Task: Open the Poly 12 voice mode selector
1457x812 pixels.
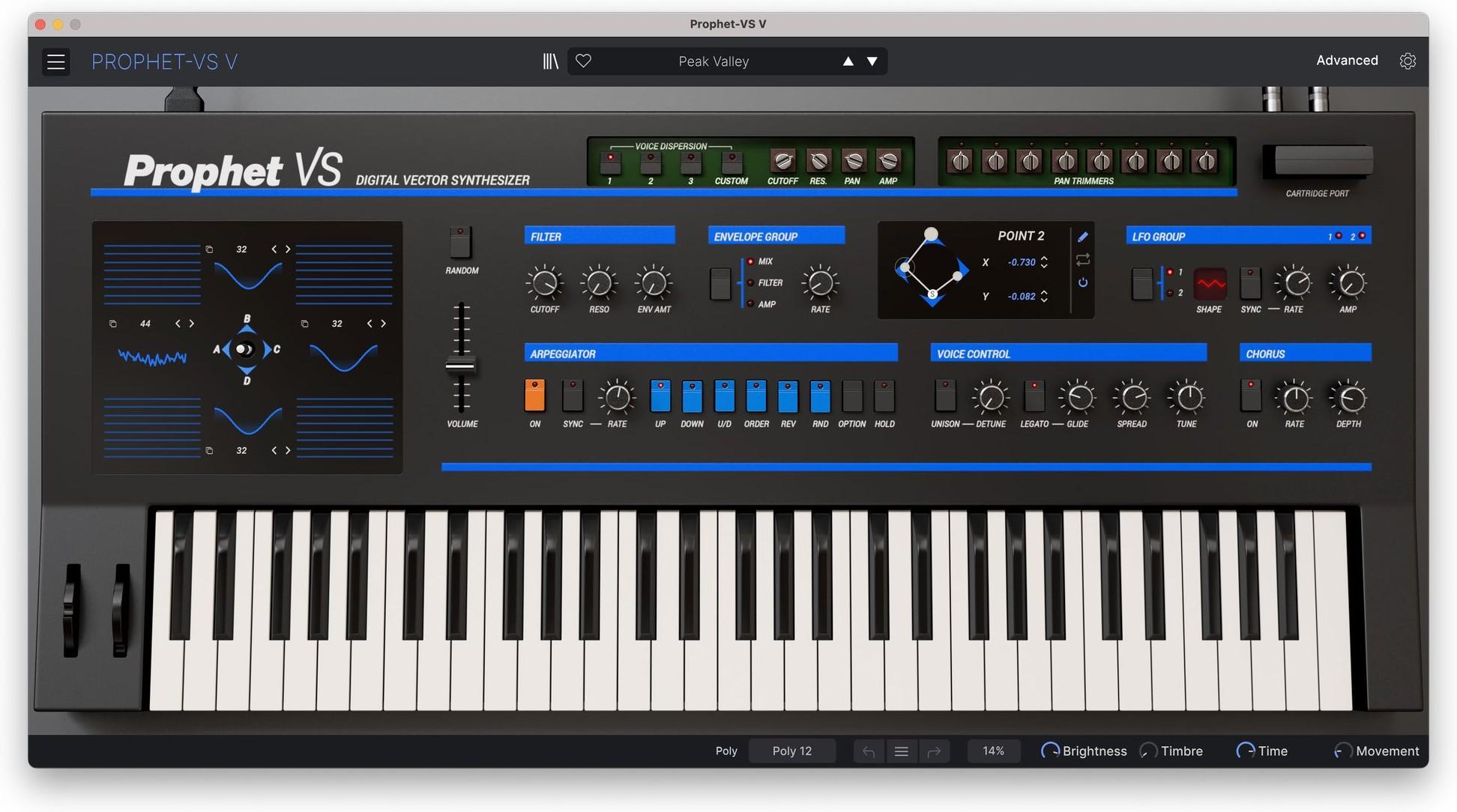Action: point(792,751)
